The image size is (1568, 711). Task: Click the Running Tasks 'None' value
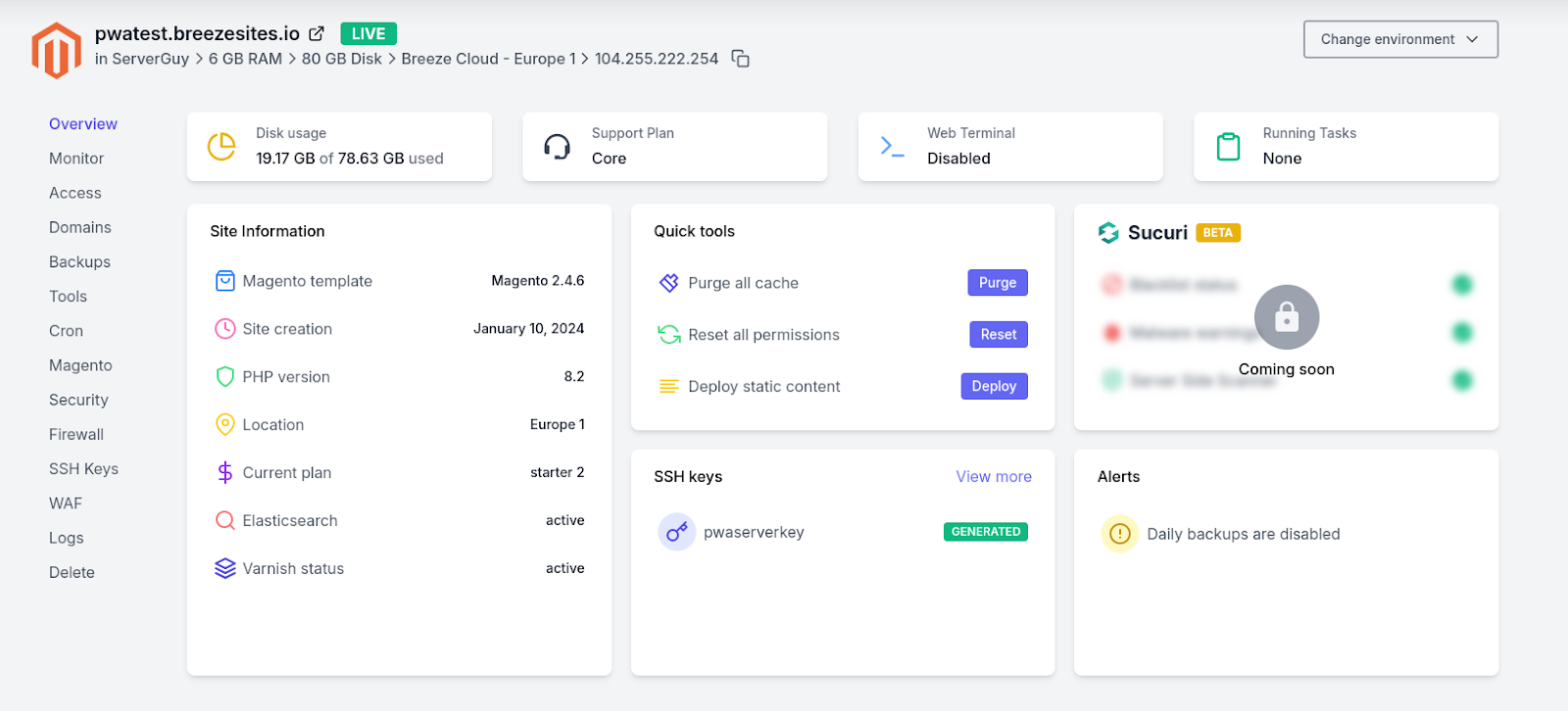1283,159
